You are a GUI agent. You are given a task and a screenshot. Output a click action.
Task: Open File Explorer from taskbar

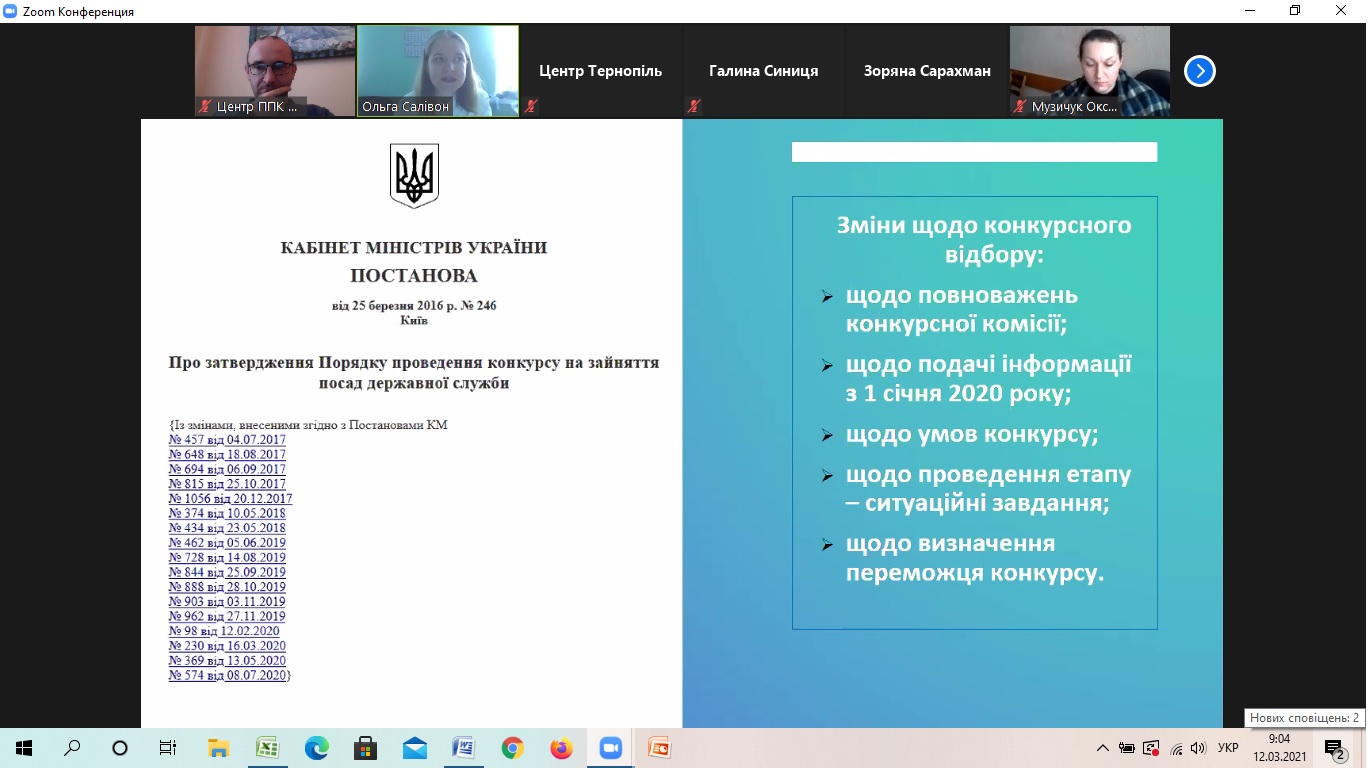click(218, 748)
